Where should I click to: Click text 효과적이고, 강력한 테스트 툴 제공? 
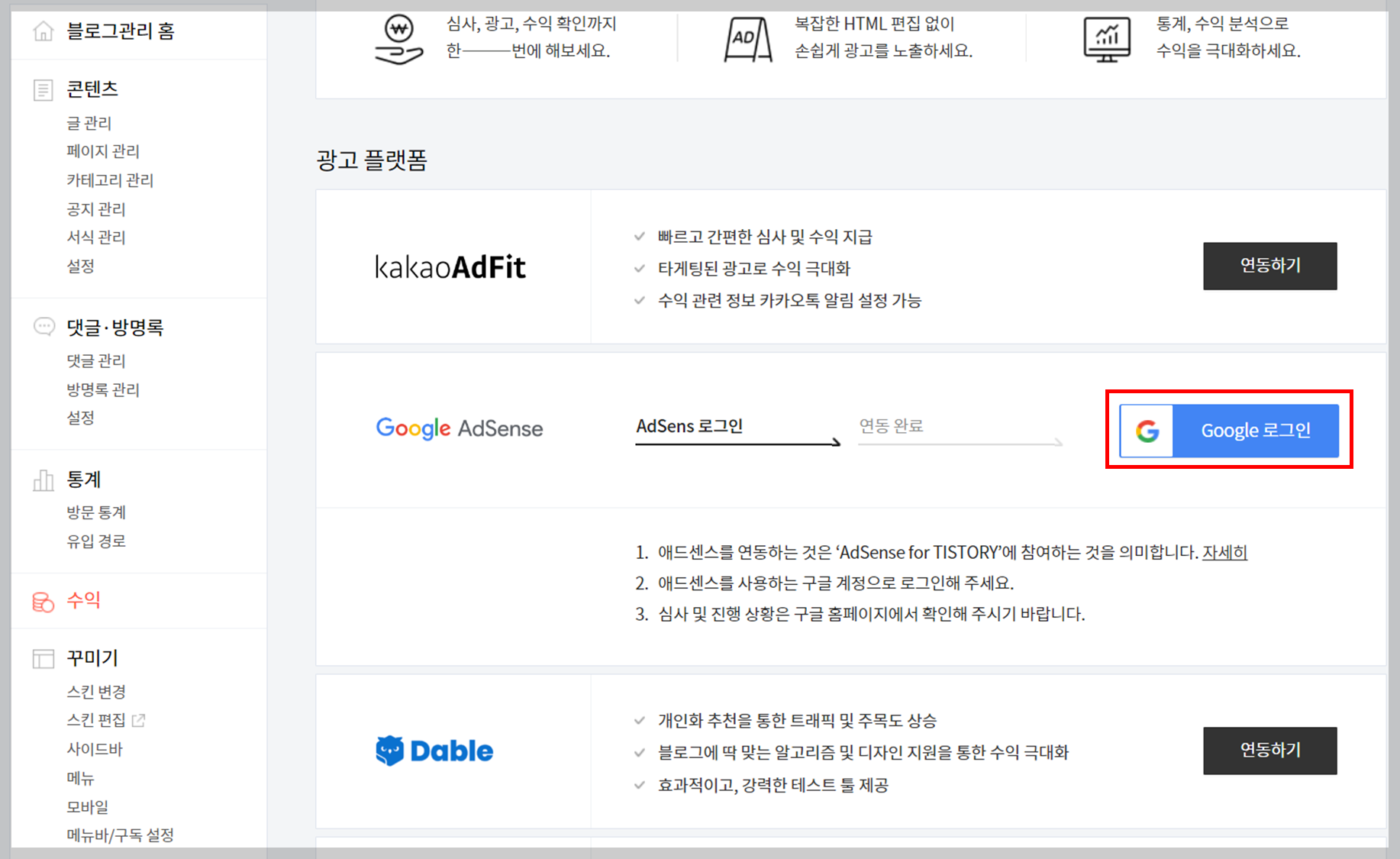(773, 786)
